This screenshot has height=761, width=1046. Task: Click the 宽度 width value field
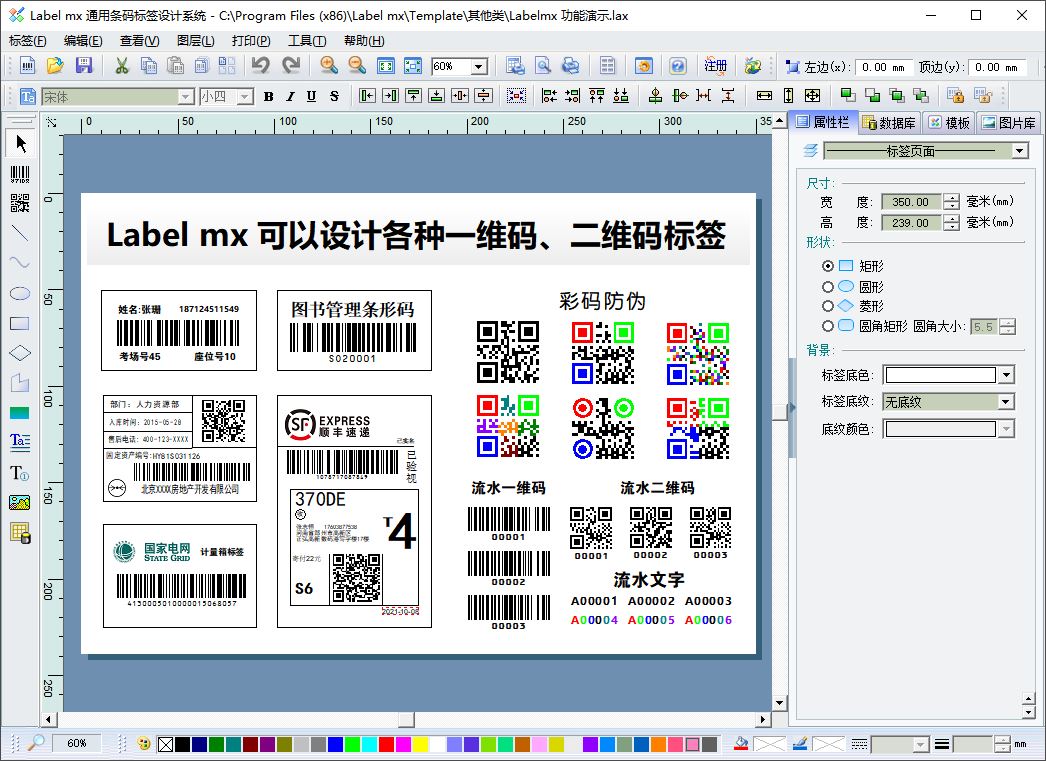point(911,201)
